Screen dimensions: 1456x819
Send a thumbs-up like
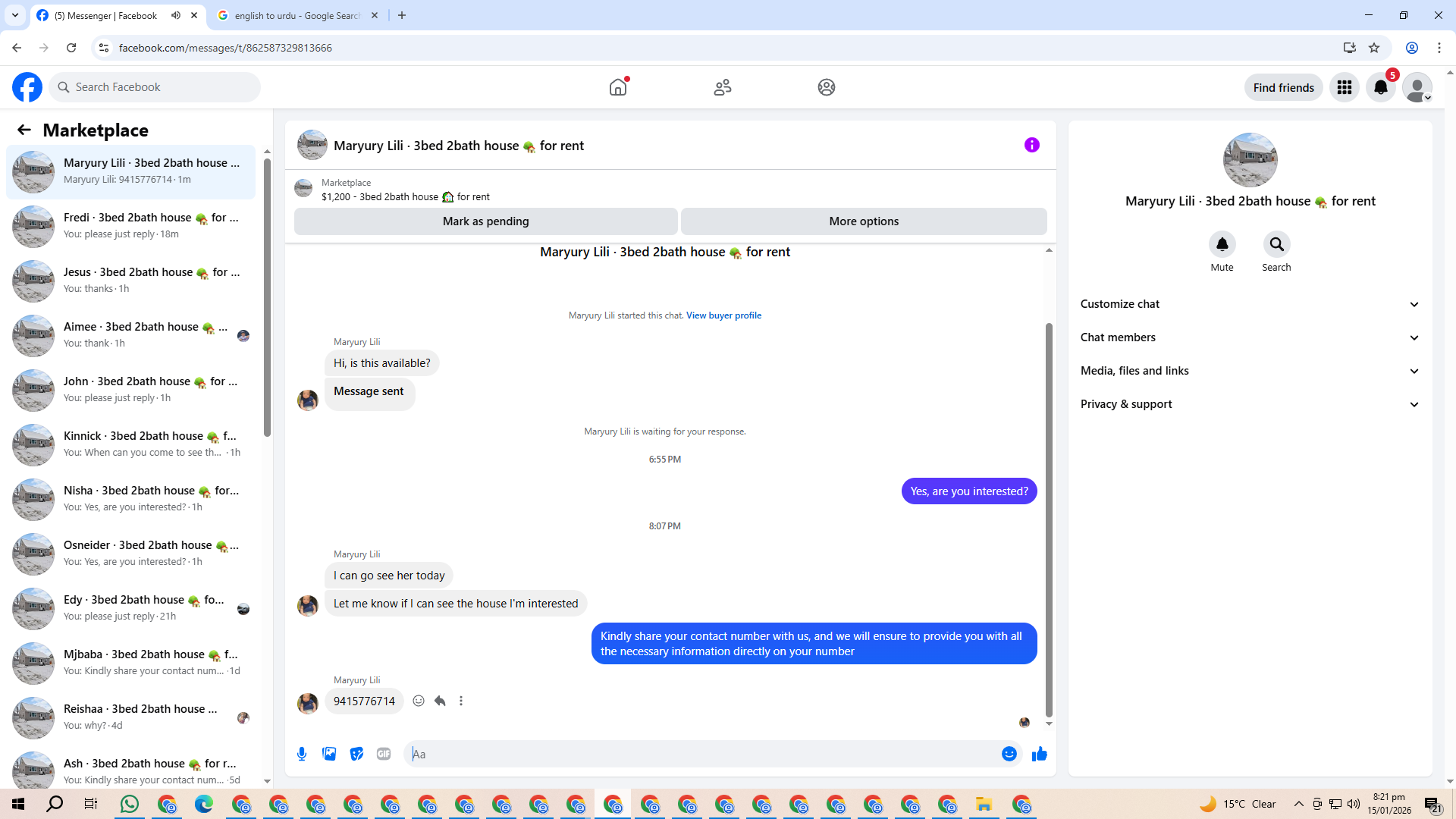pyautogui.click(x=1039, y=754)
